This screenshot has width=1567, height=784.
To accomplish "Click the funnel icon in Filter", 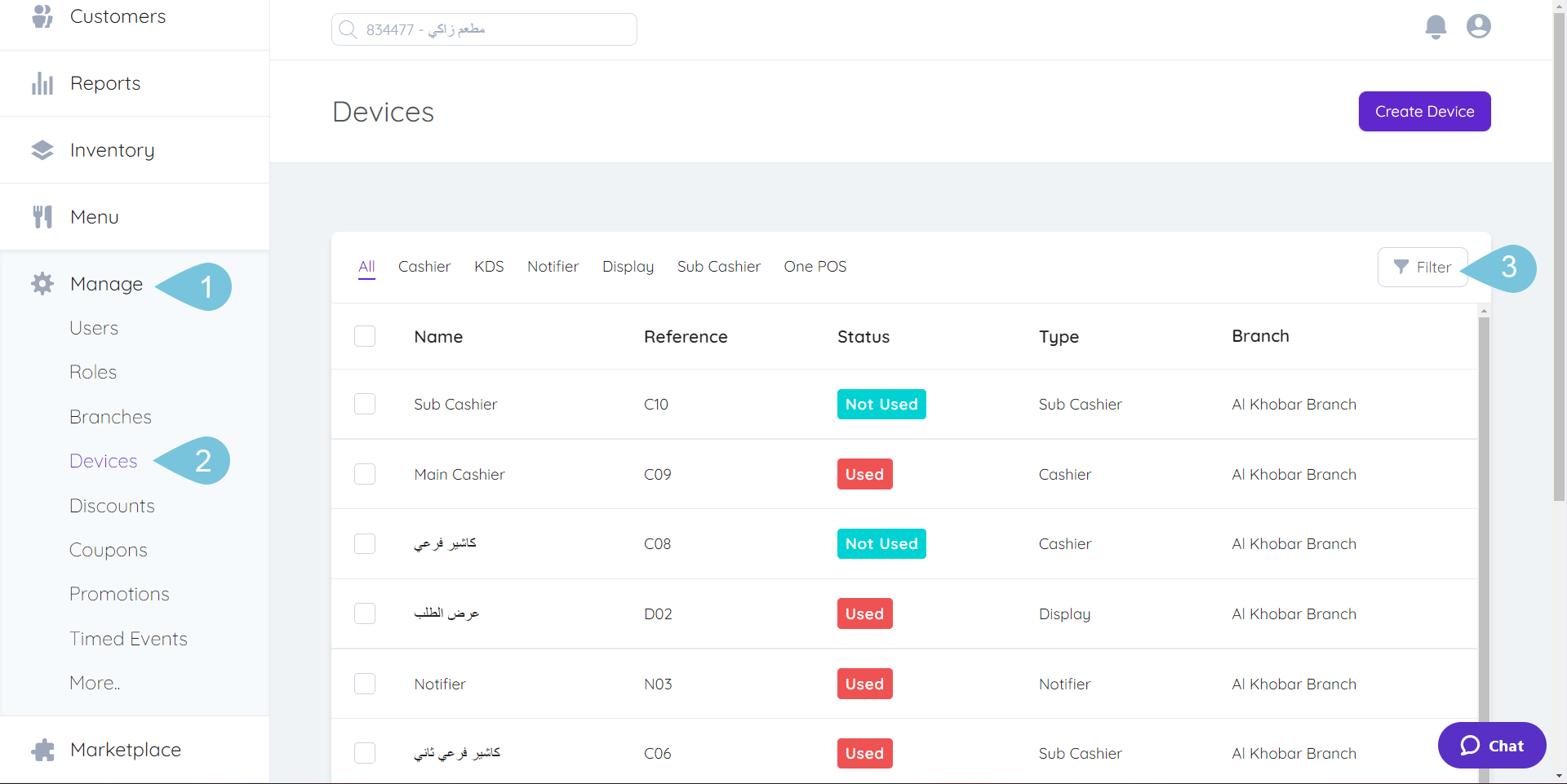I will click(x=1401, y=267).
